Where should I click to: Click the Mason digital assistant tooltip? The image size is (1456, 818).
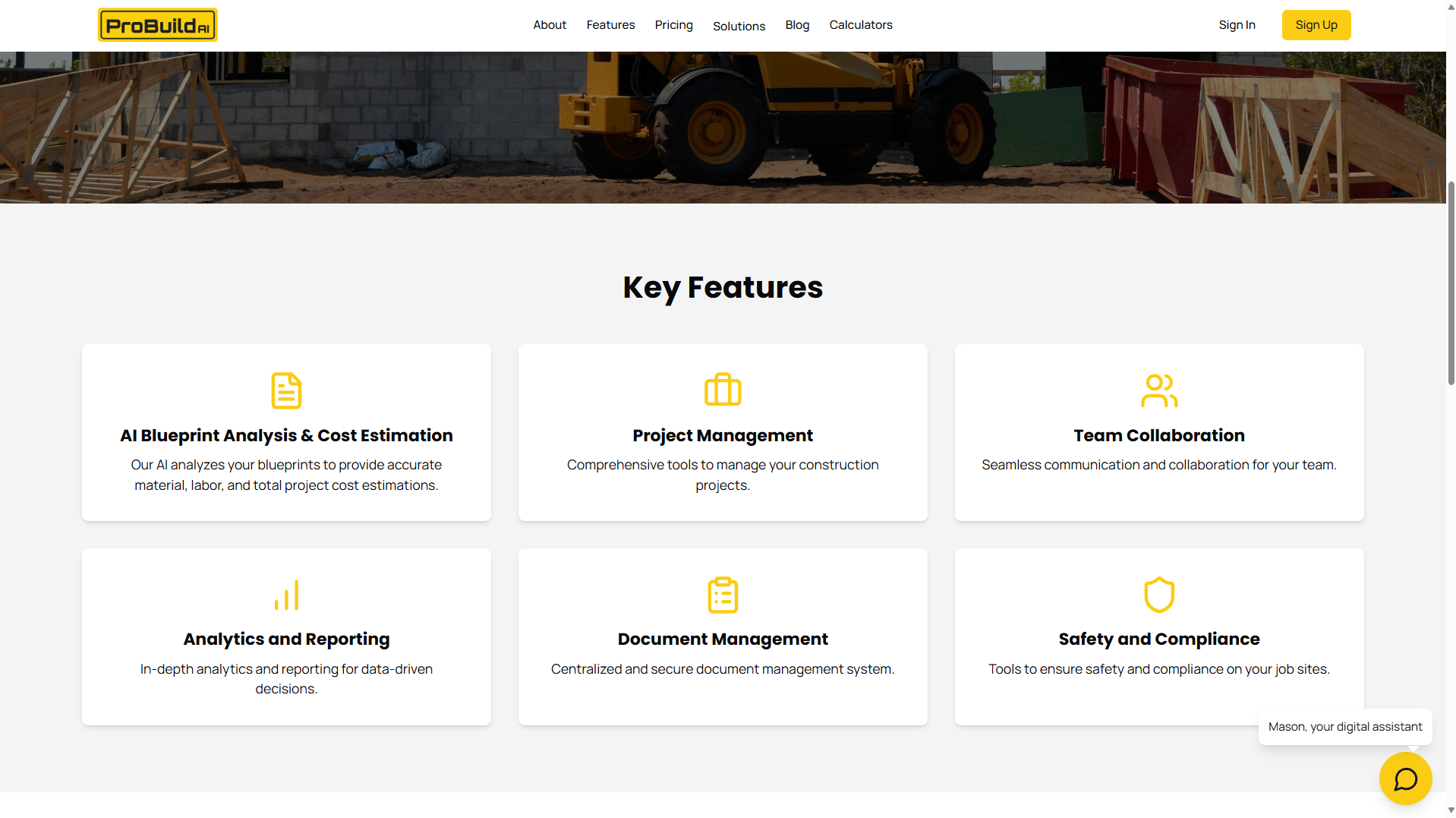point(1345,726)
